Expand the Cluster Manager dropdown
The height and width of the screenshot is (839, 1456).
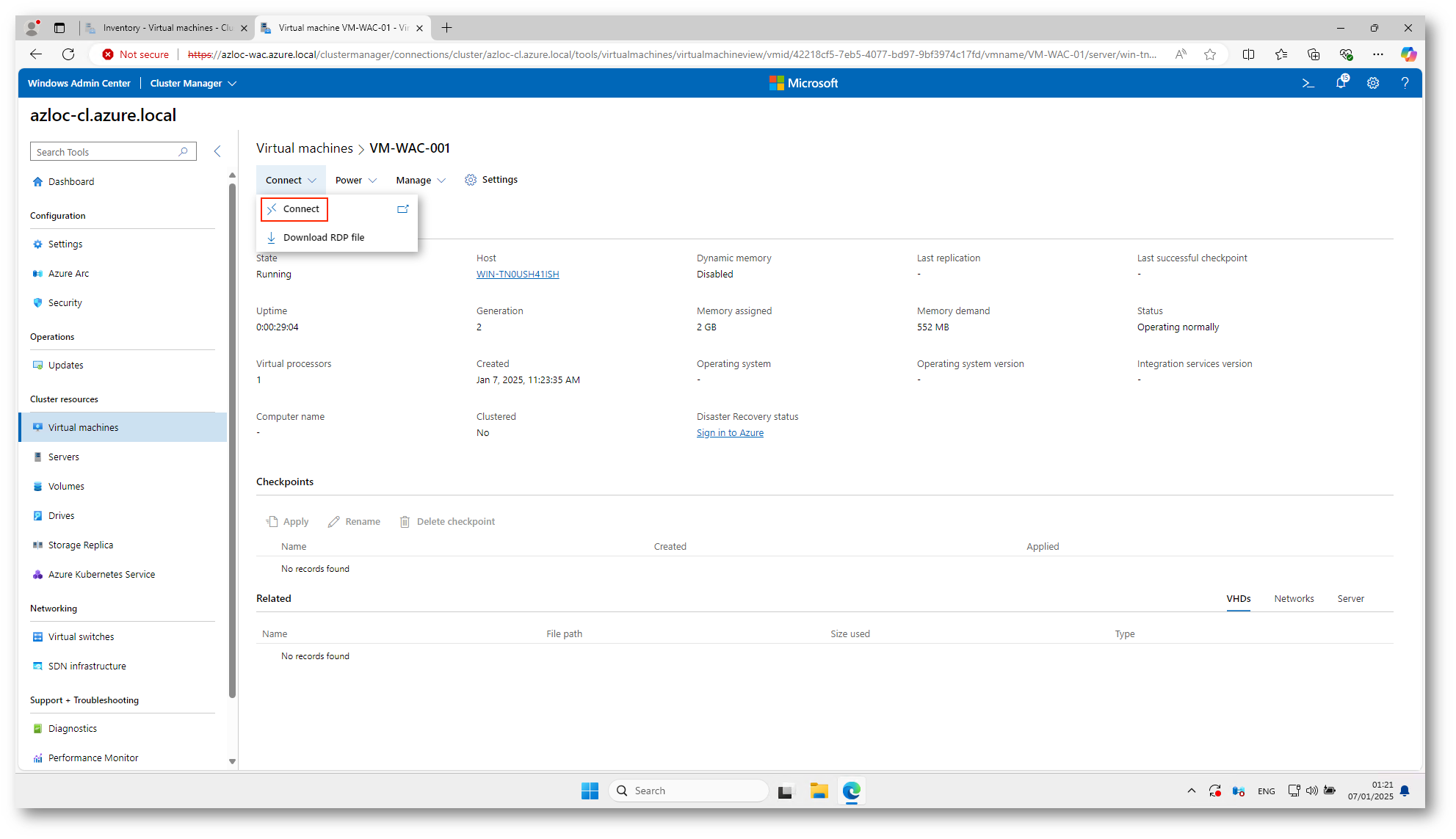pos(193,84)
